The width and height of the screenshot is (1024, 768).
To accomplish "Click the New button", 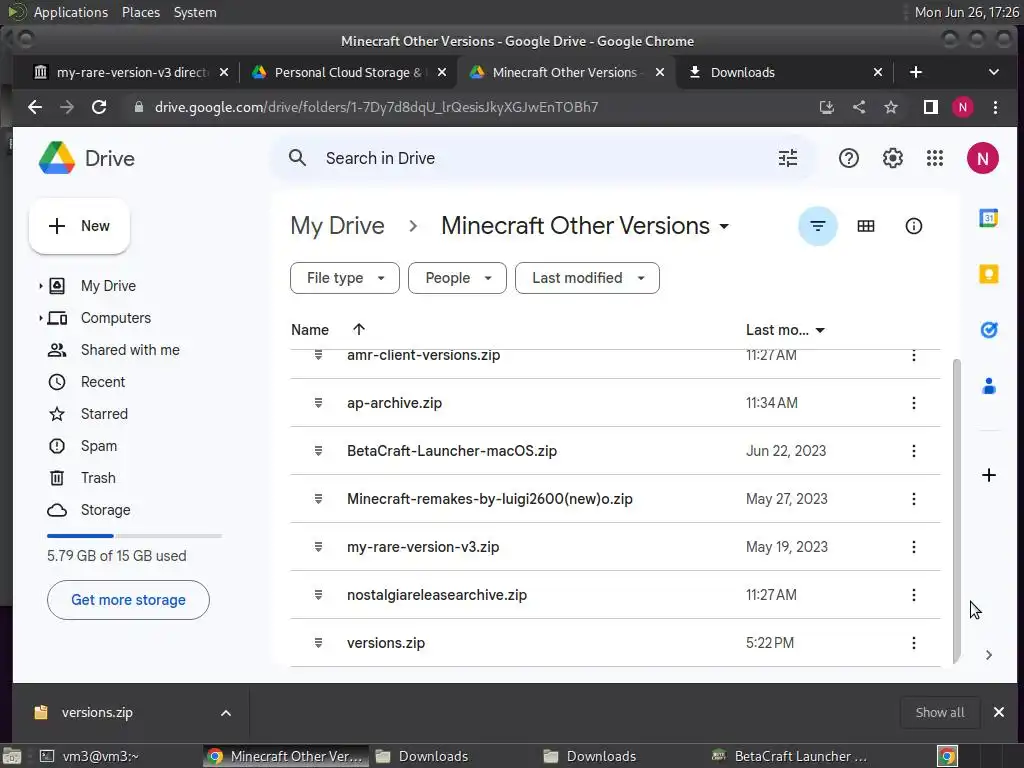I will (x=80, y=226).
